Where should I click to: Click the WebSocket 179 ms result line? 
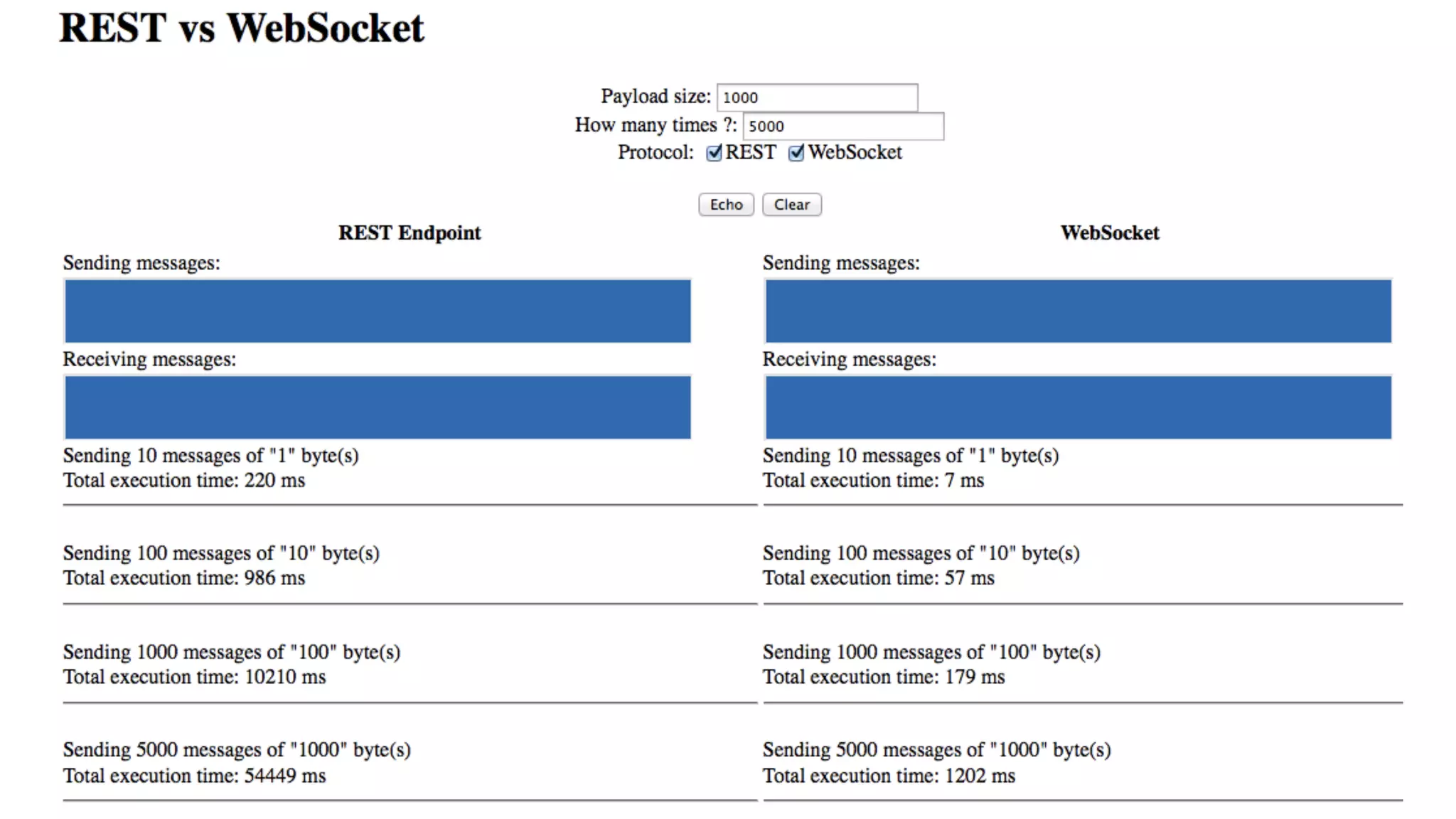(884, 677)
